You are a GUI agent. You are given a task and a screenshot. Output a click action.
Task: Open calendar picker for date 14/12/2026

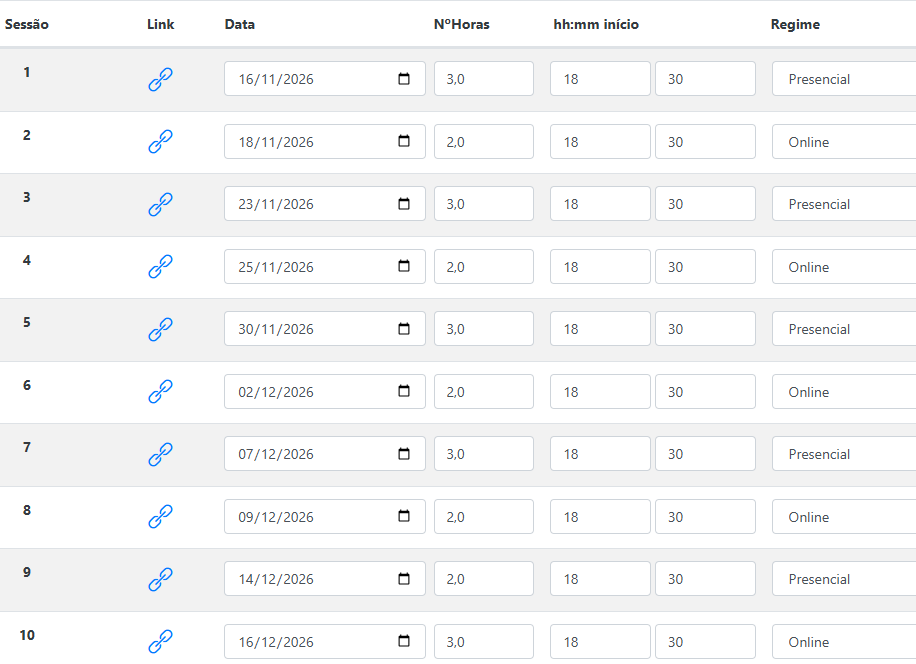[404, 579]
